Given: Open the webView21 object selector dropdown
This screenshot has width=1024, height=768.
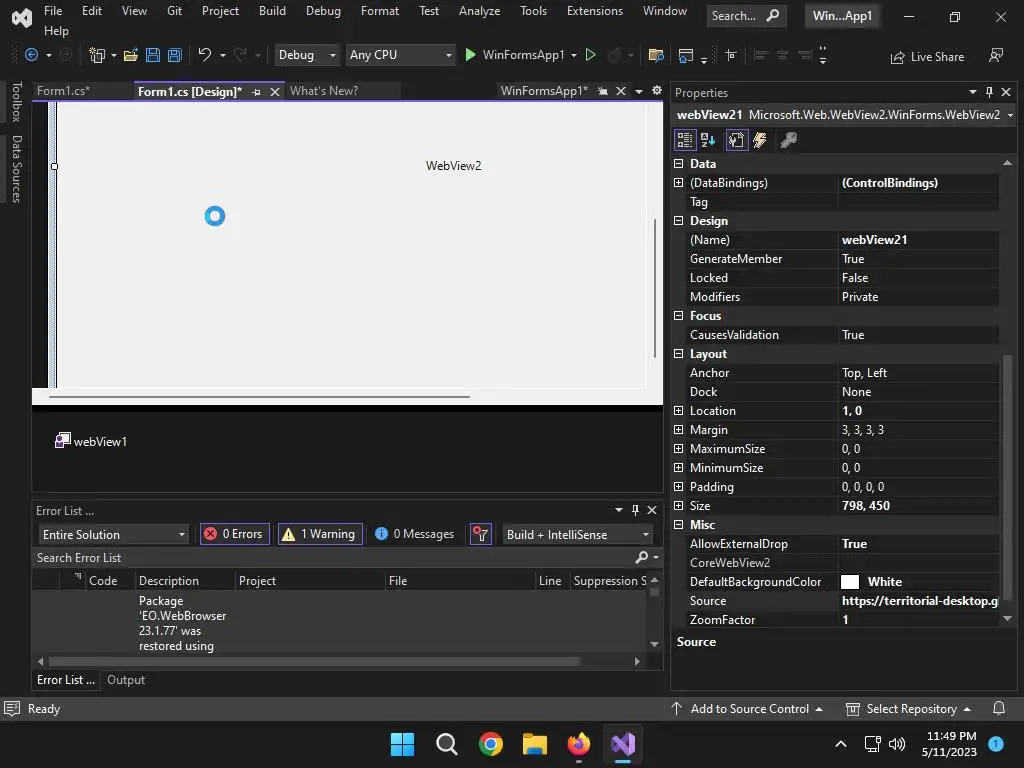Looking at the screenshot, I should click(x=1010, y=115).
